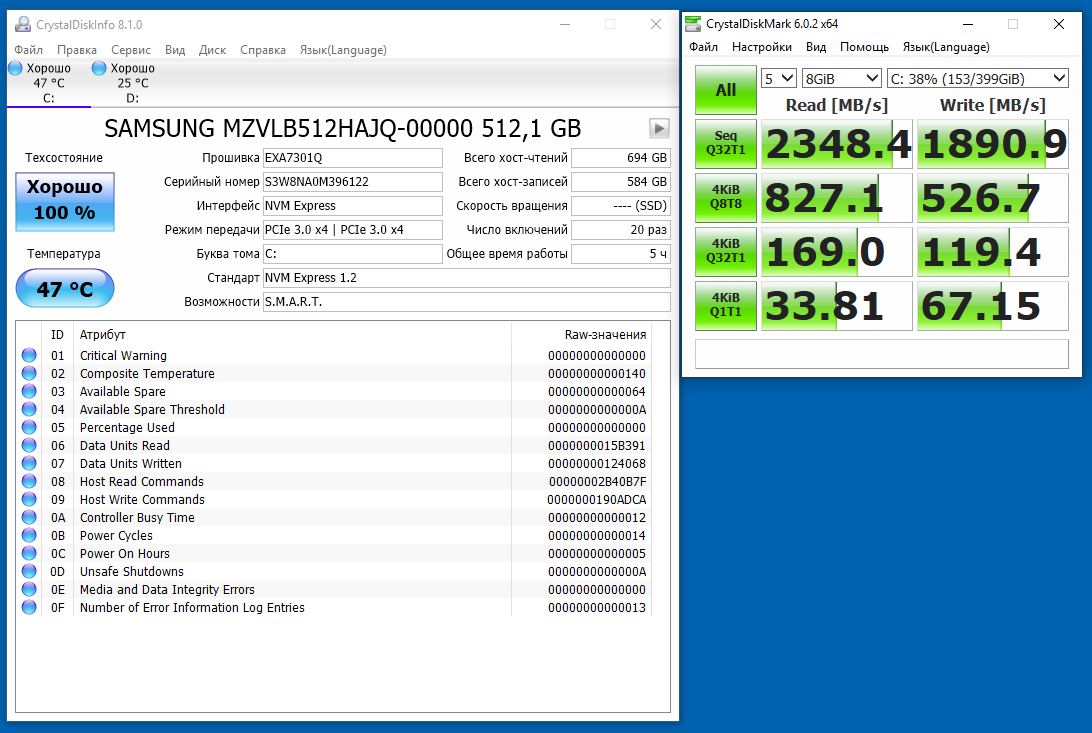1092x733 pixels.
Task: Click the total host writes field 584 GB
Action: coord(621,182)
